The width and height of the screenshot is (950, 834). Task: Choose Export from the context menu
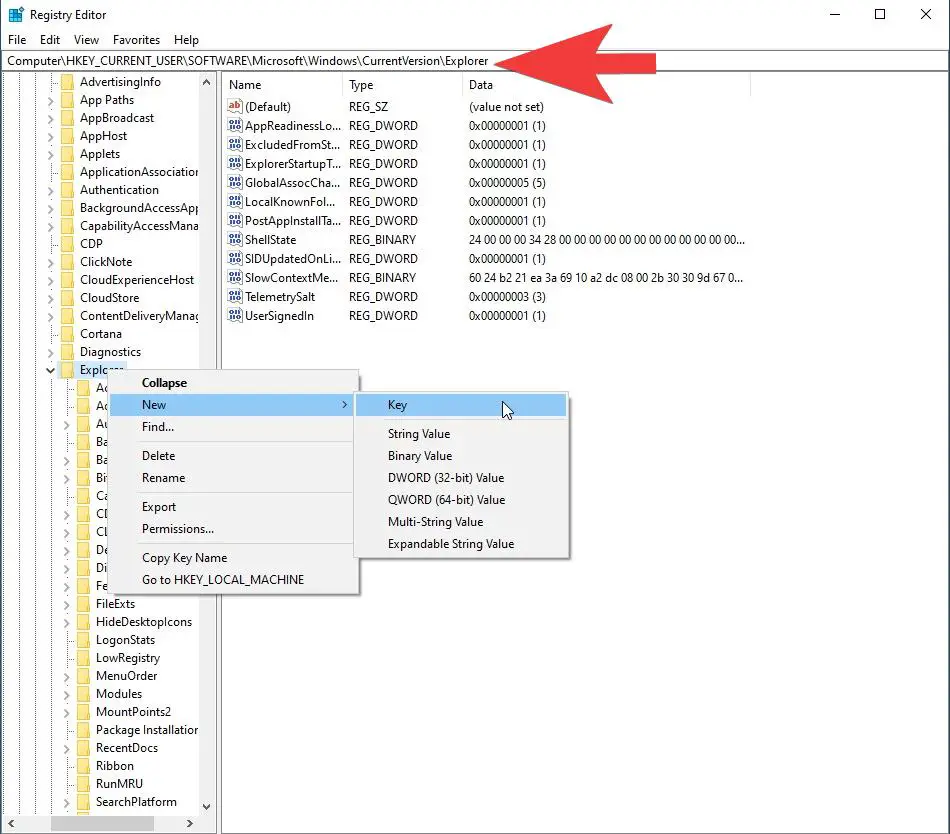[x=233, y=507]
